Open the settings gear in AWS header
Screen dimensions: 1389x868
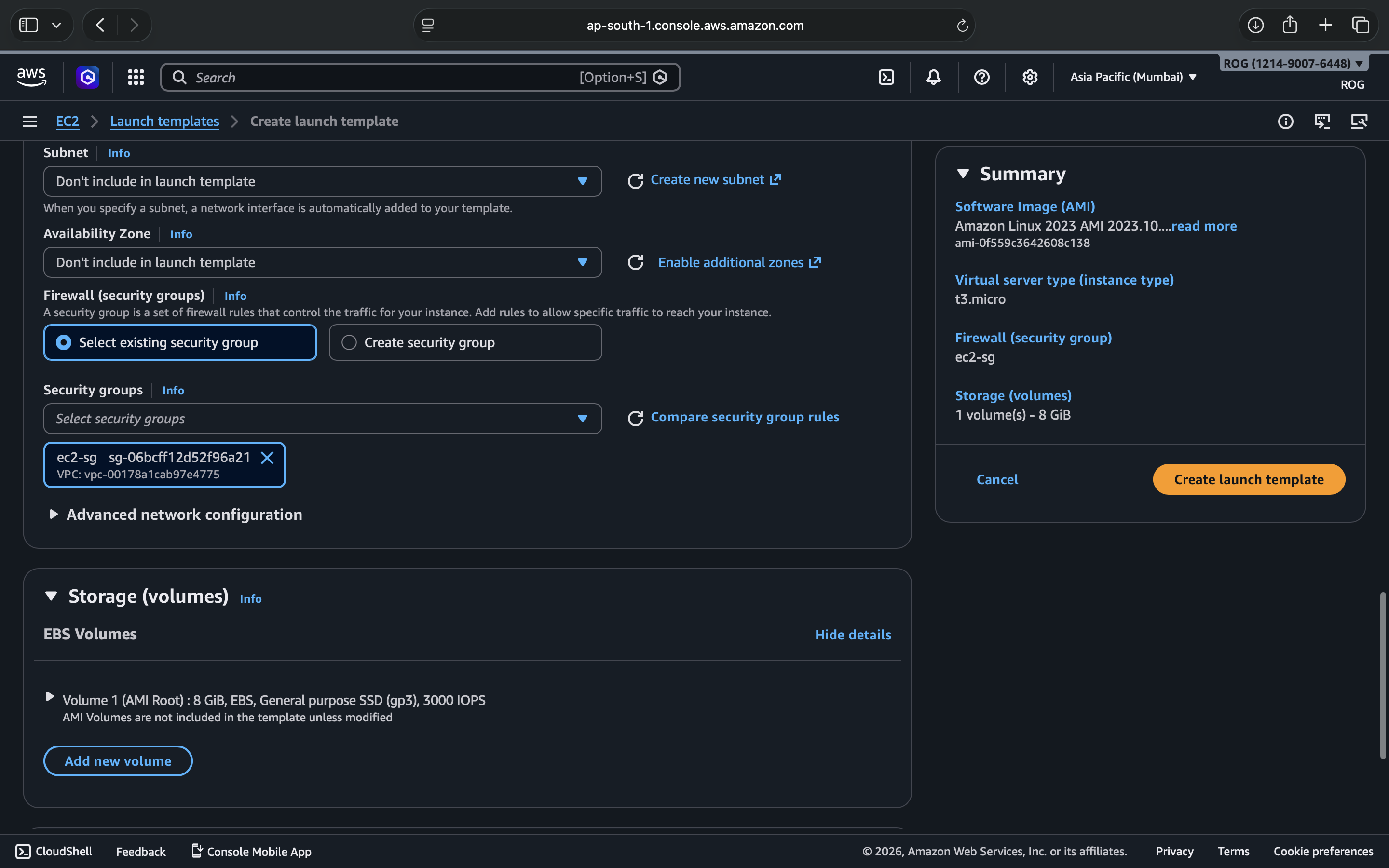coord(1030,77)
